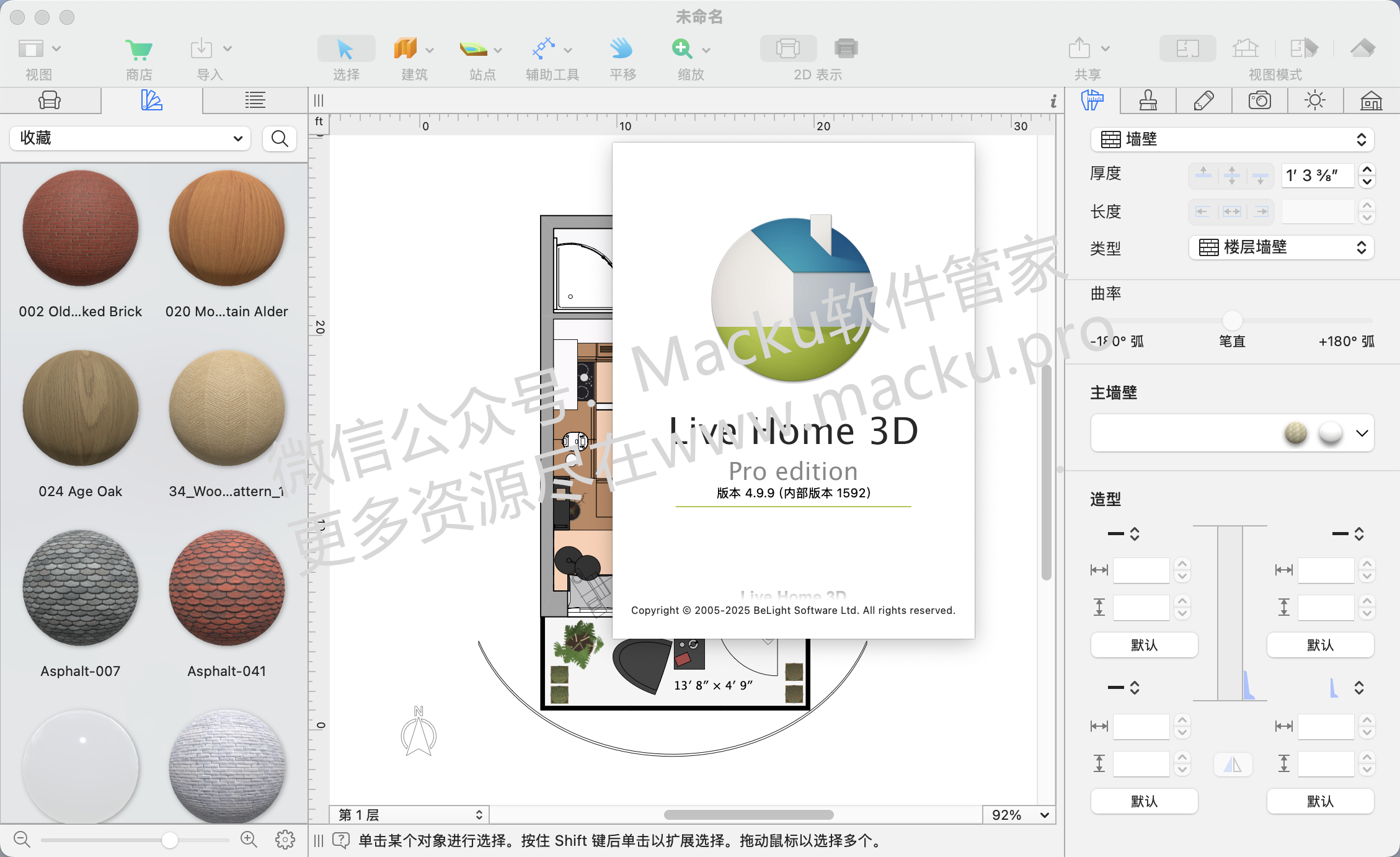Image resolution: width=1400 pixels, height=857 pixels.
Task: Adjust the 曲率 curvature slider knob
Action: [1233, 321]
